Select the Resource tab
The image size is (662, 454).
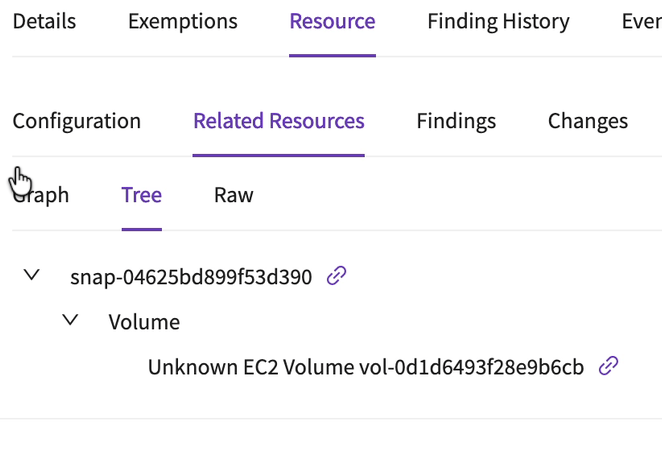click(332, 21)
